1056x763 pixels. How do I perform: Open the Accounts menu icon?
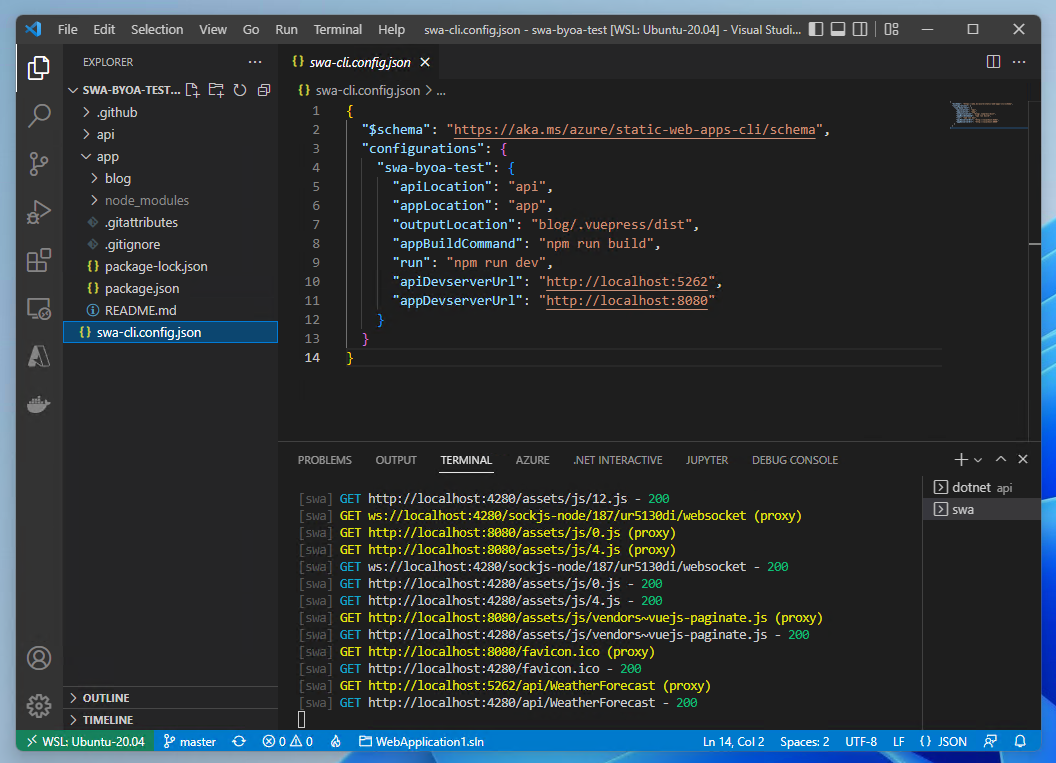[x=38, y=658]
